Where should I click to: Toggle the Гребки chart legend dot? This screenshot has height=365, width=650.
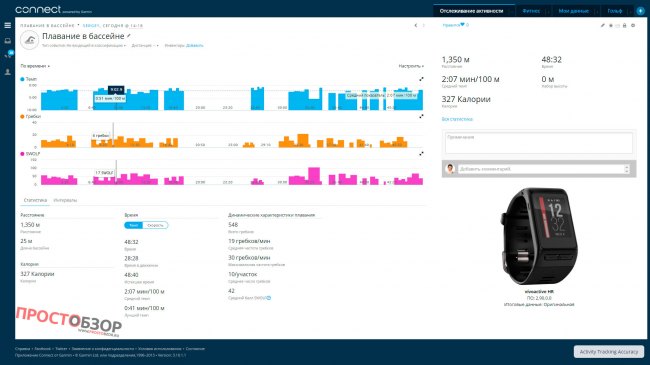pyautogui.click(x=22, y=117)
